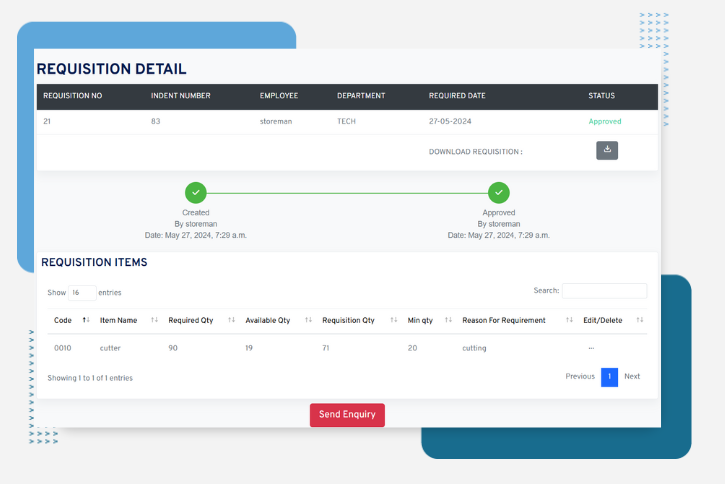
Task: Click the Approved status text
Action: tap(604, 121)
